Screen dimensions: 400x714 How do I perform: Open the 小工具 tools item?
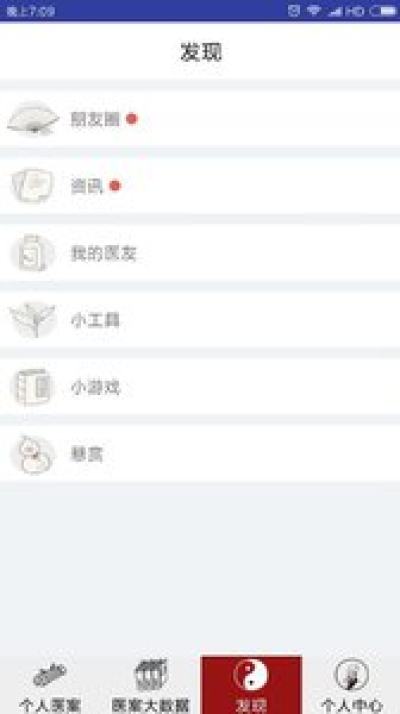click(x=200, y=320)
